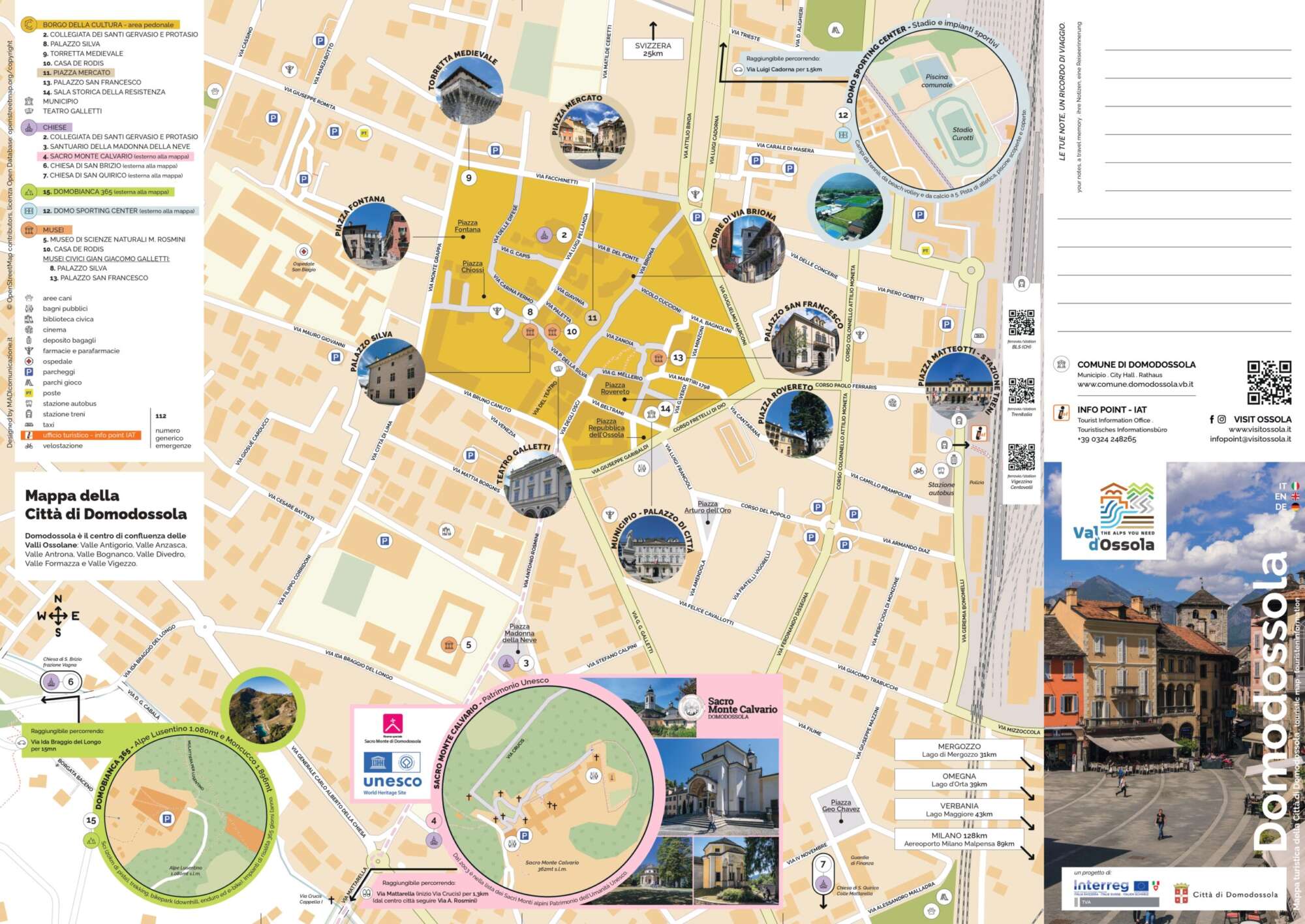Click the VERBANIA Lago Maggiore 43km box
The height and width of the screenshot is (924, 1305).
point(959,810)
